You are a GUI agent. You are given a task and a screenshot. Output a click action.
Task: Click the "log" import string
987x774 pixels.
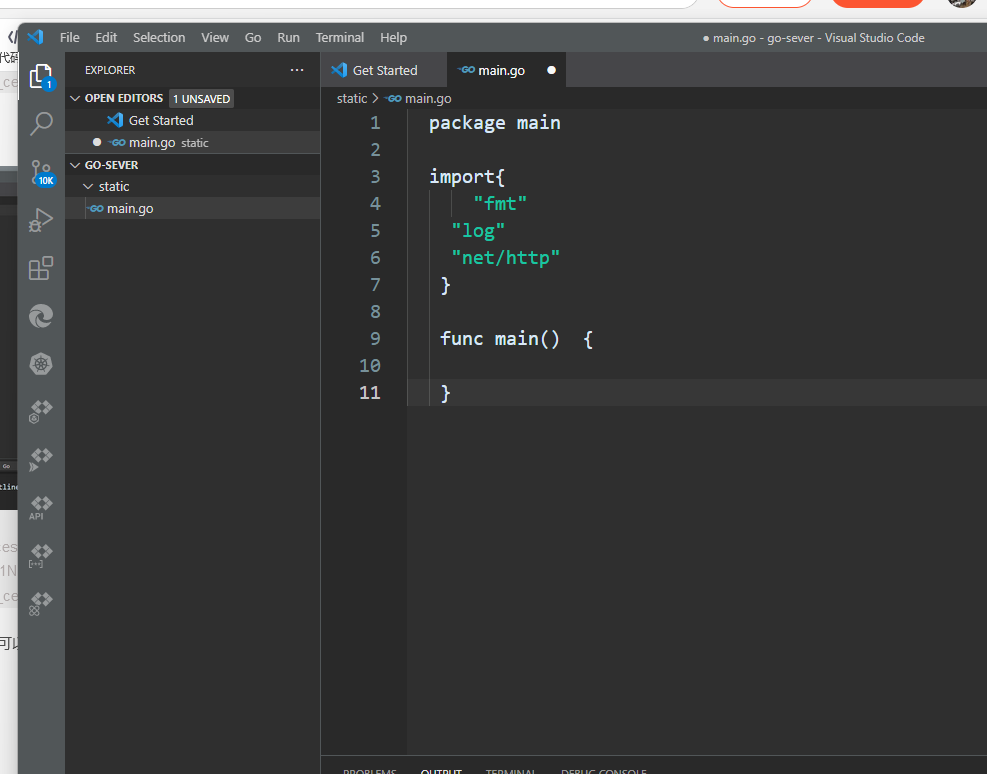pos(478,231)
